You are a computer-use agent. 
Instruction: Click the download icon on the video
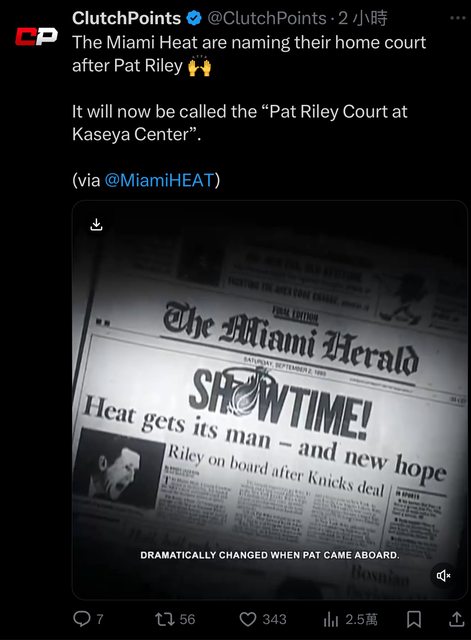[96, 224]
